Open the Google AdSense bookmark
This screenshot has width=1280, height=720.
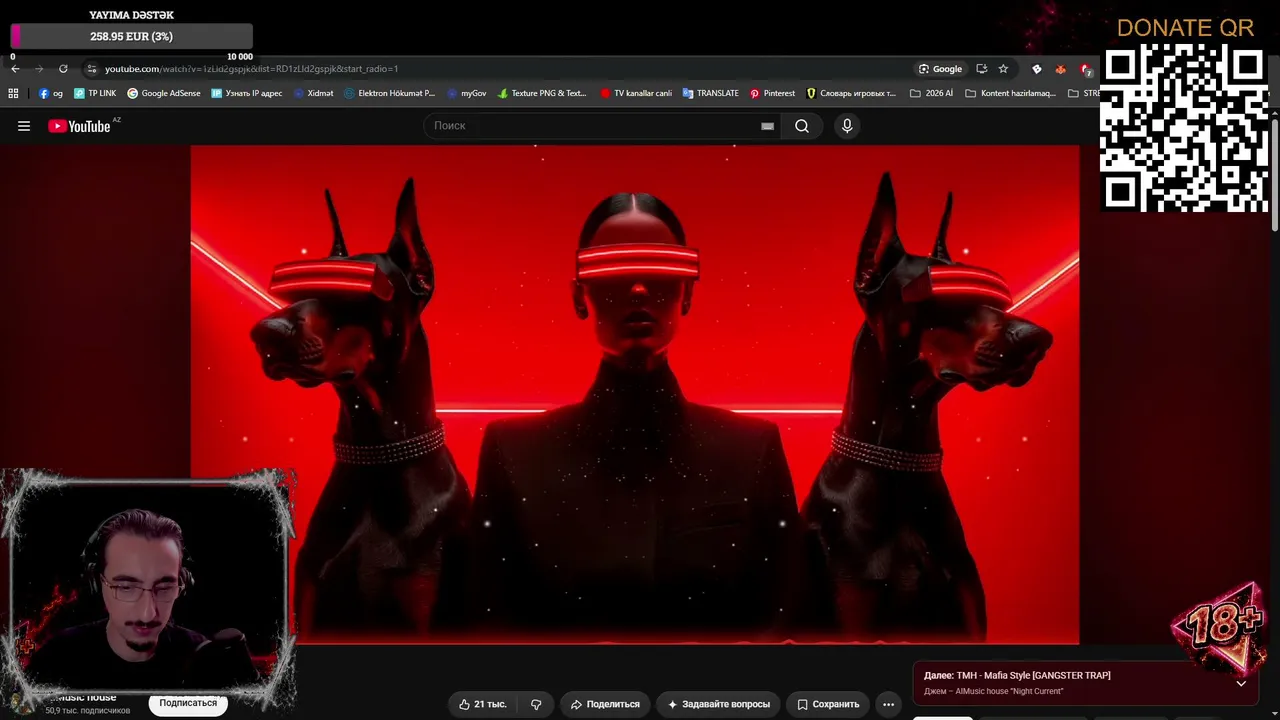(164, 93)
